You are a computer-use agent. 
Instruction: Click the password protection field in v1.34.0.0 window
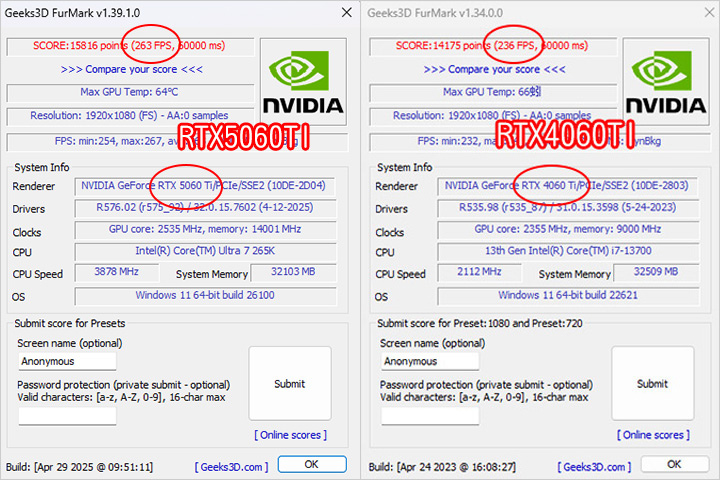[430, 416]
